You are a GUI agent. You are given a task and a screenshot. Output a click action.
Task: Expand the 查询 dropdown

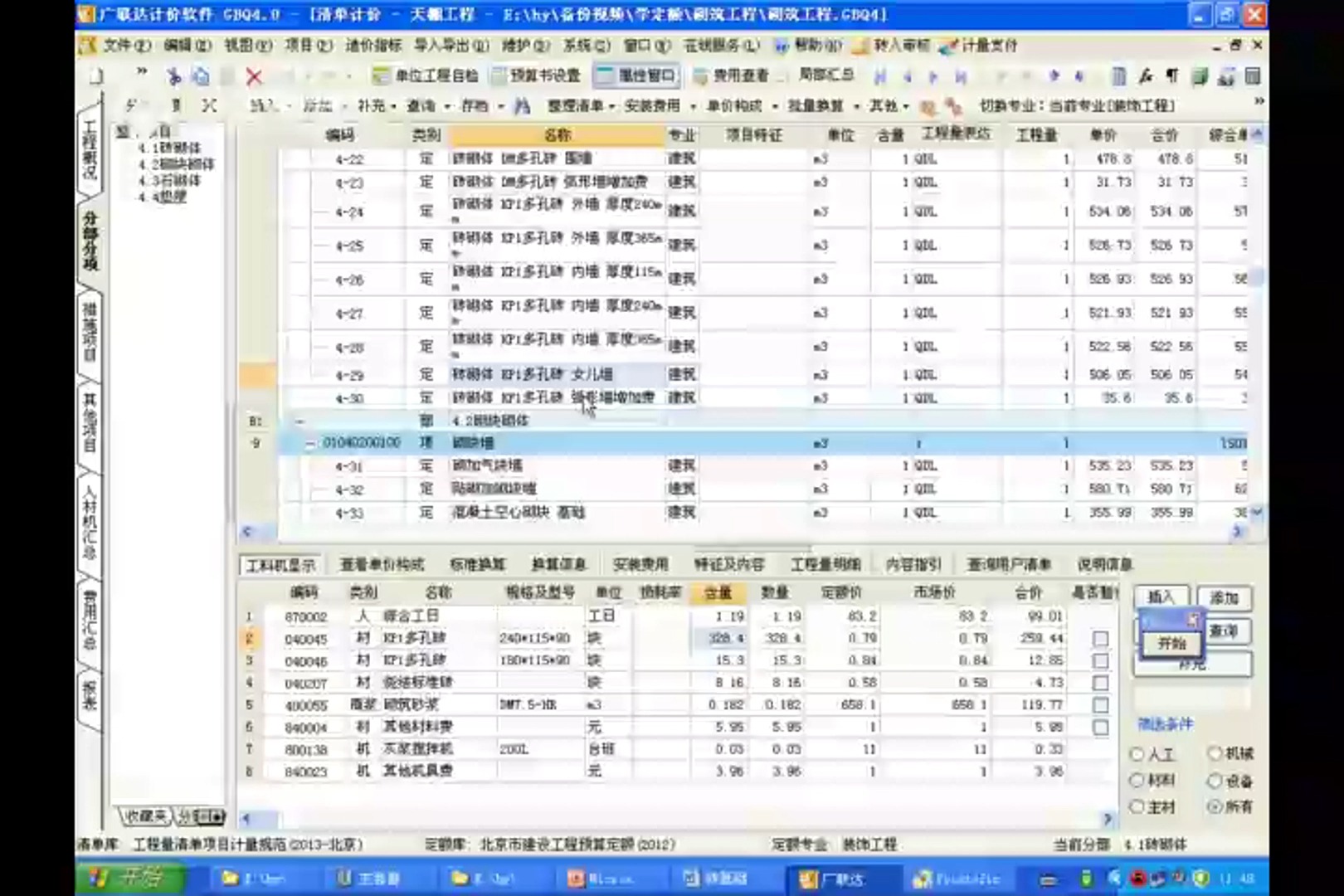coord(446,106)
